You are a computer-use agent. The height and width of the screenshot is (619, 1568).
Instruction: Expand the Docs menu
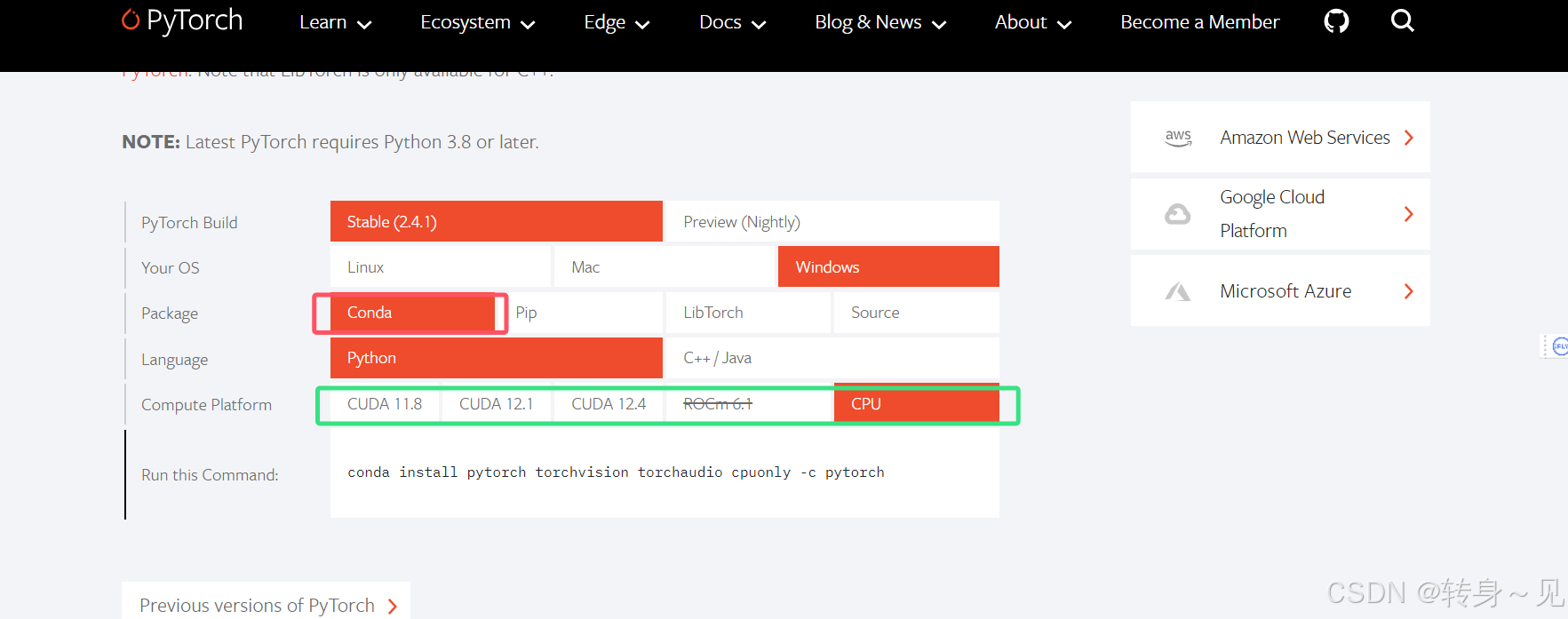pos(732,22)
